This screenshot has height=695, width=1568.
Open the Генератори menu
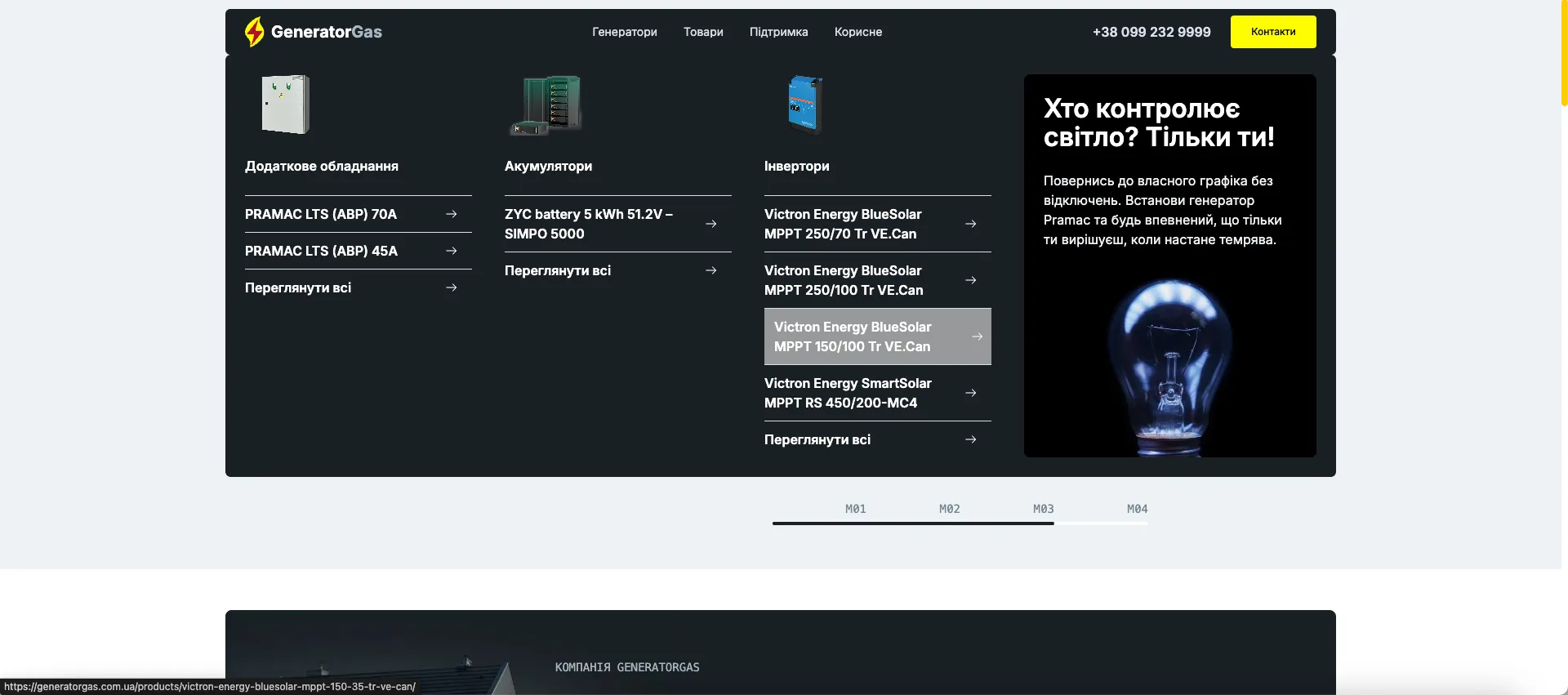625,32
